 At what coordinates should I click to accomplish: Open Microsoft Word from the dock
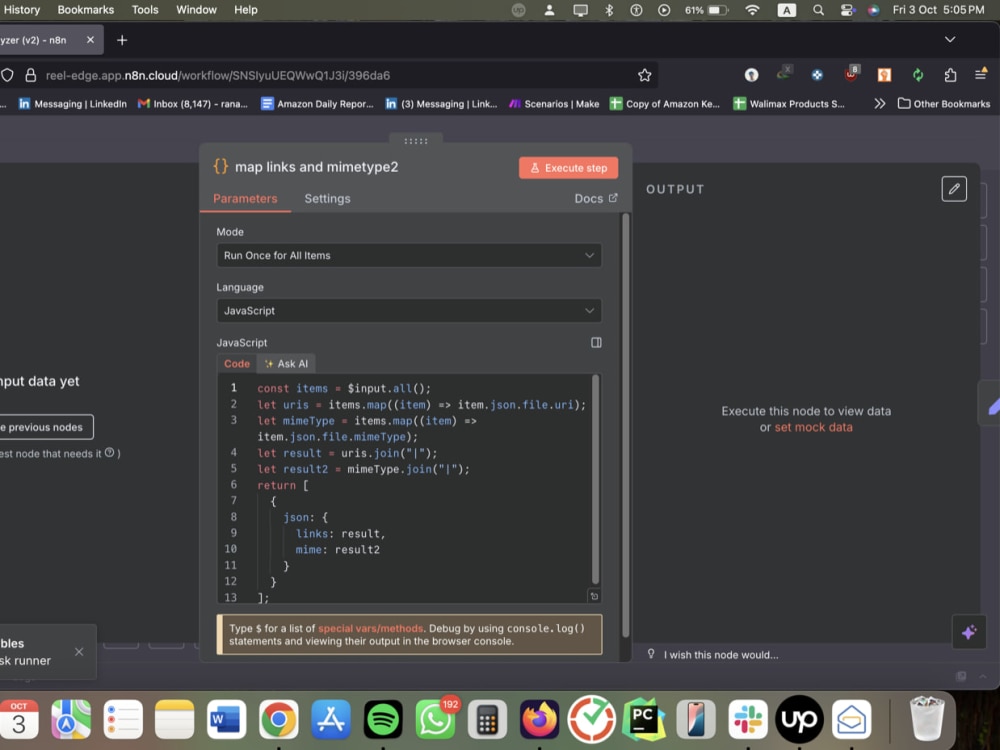pos(226,719)
